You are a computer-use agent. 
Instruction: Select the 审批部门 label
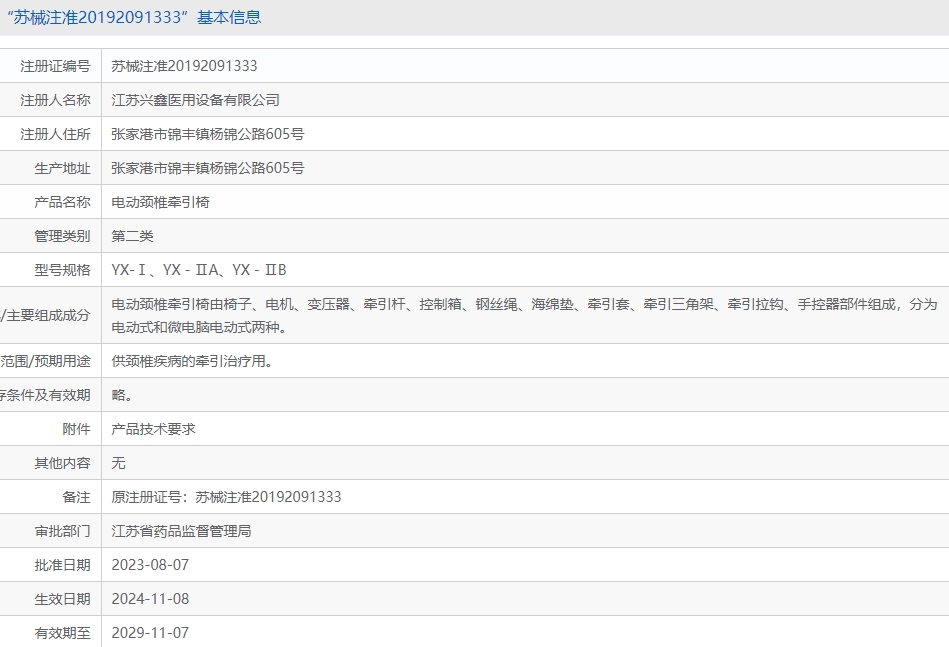point(62,530)
